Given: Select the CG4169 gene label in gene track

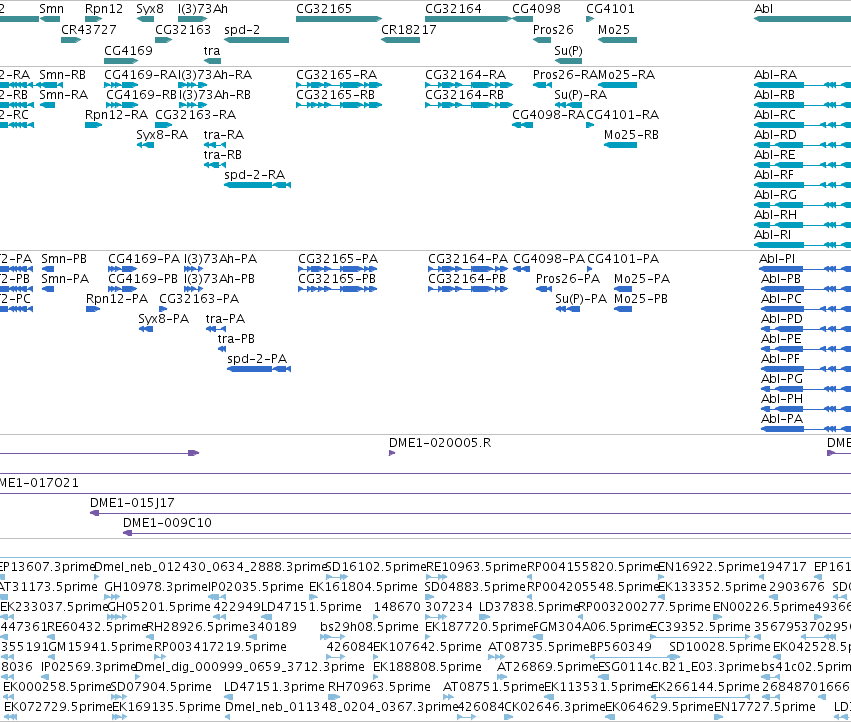Looking at the screenshot, I should [129, 50].
